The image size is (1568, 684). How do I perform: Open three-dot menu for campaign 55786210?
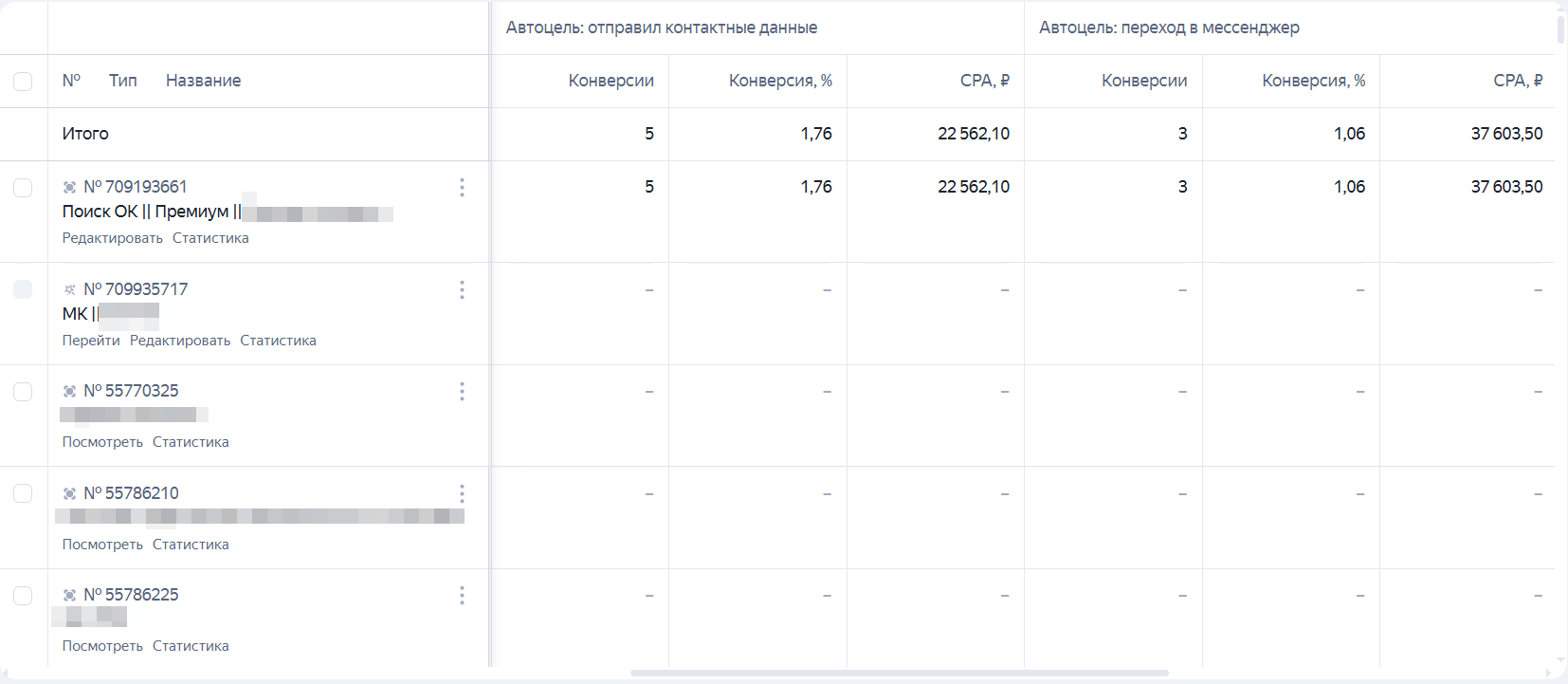462,493
